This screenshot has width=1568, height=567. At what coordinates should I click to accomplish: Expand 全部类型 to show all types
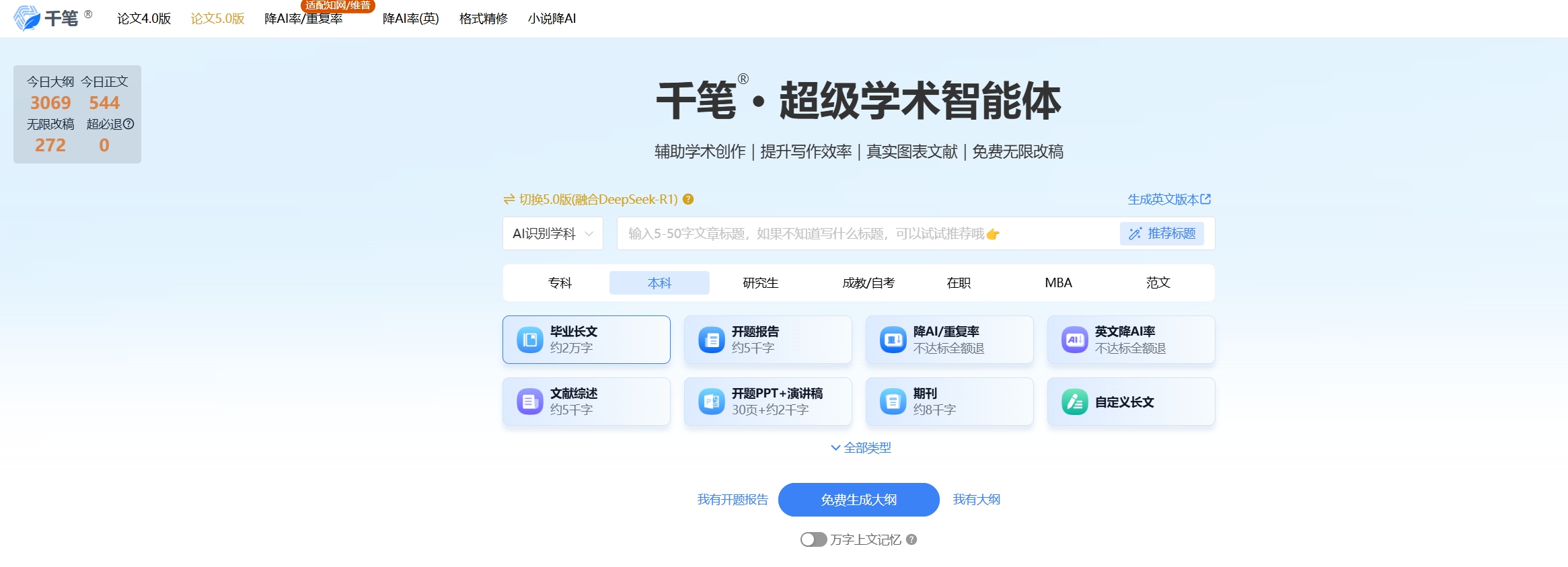[x=860, y=447]
